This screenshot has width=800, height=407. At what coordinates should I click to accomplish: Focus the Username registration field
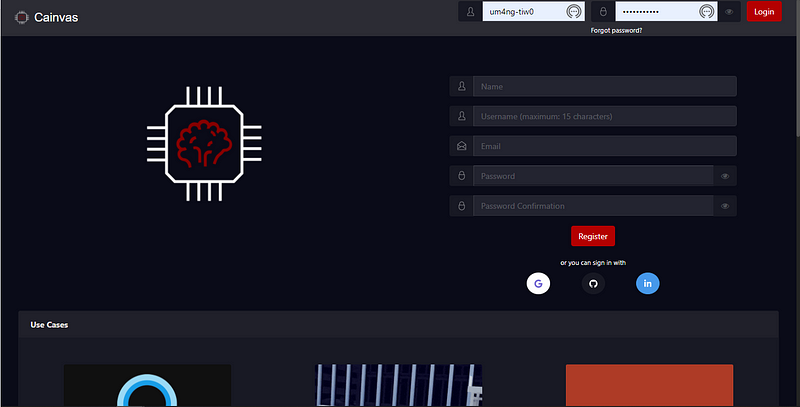click(605, 116)
